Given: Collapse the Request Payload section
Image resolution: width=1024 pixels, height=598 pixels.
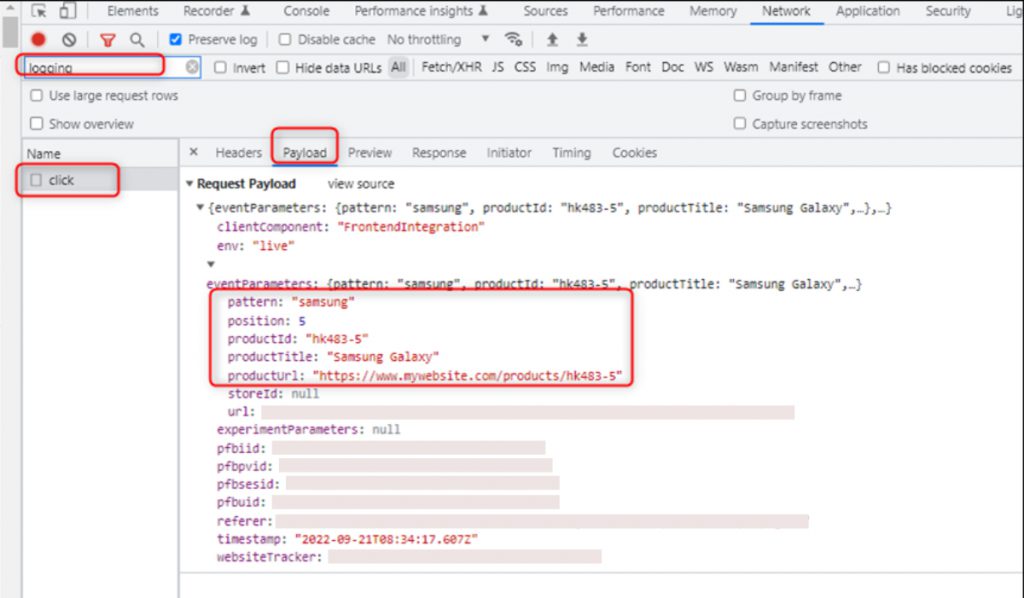Looking at the screenshot, I should pos(189,184).
